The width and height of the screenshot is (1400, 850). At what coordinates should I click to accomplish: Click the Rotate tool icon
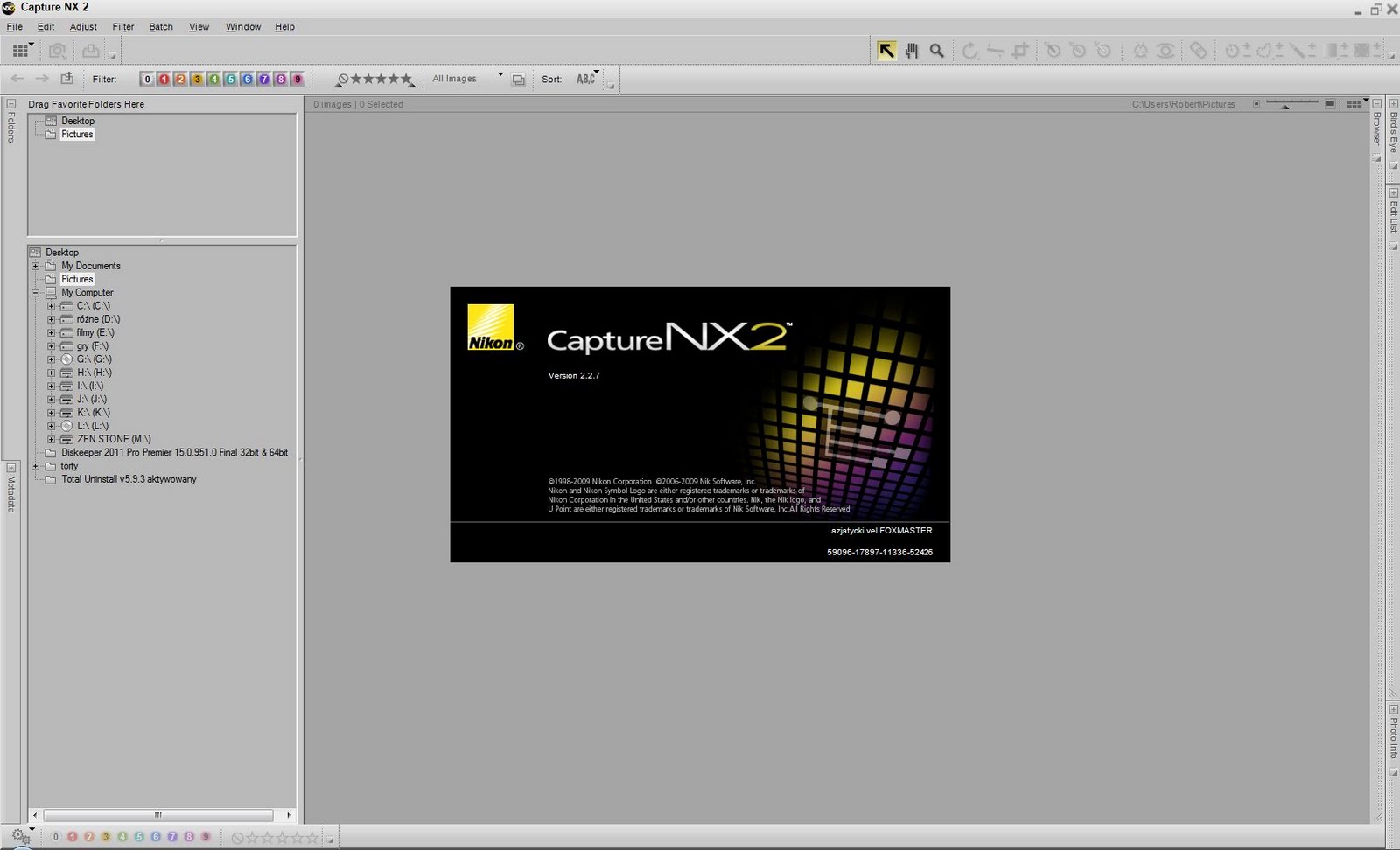tap(969, 51)
